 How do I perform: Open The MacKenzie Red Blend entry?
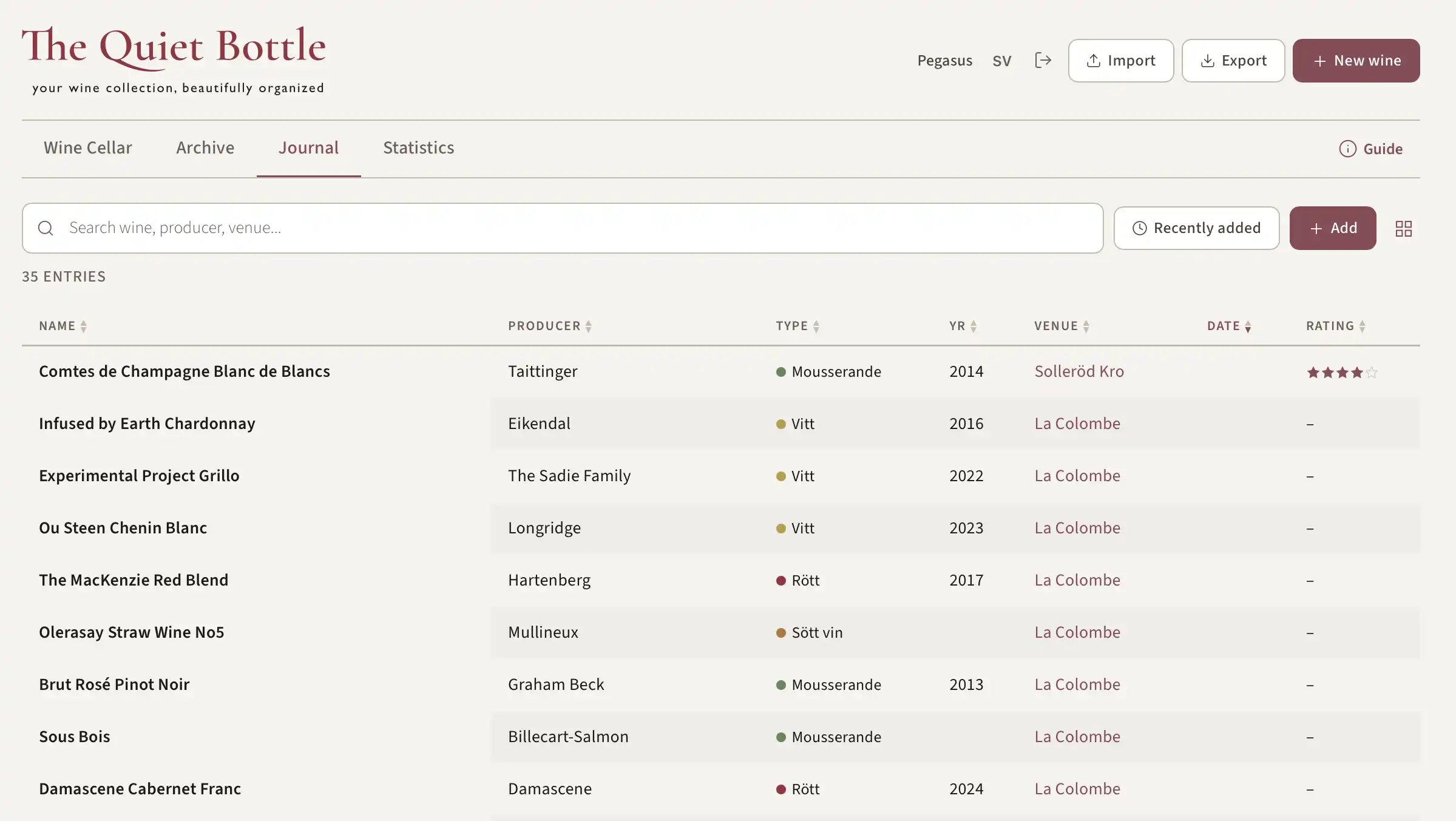pyautogui.click(x=134, y=579)
